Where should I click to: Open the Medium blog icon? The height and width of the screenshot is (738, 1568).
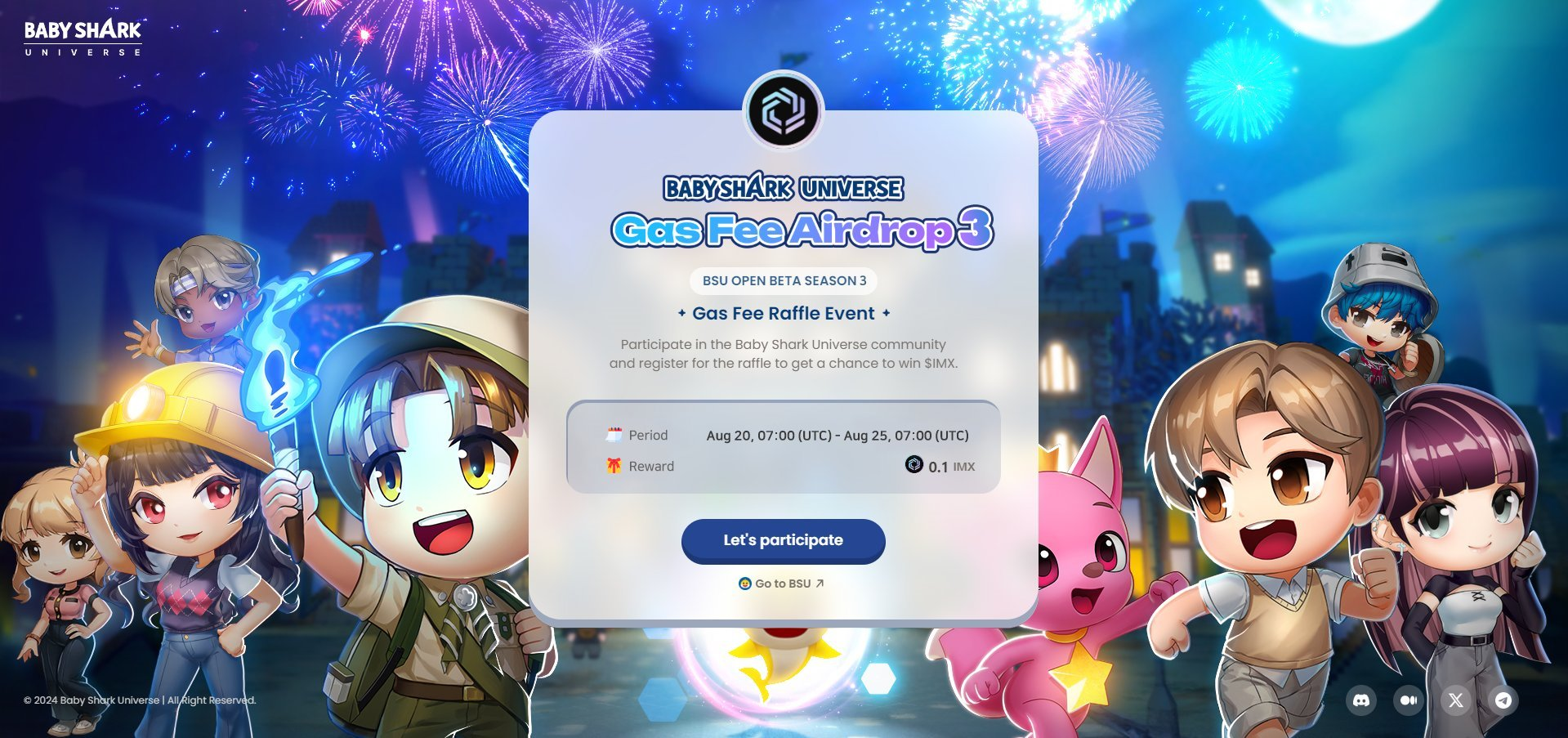(x=1409, y=700)
